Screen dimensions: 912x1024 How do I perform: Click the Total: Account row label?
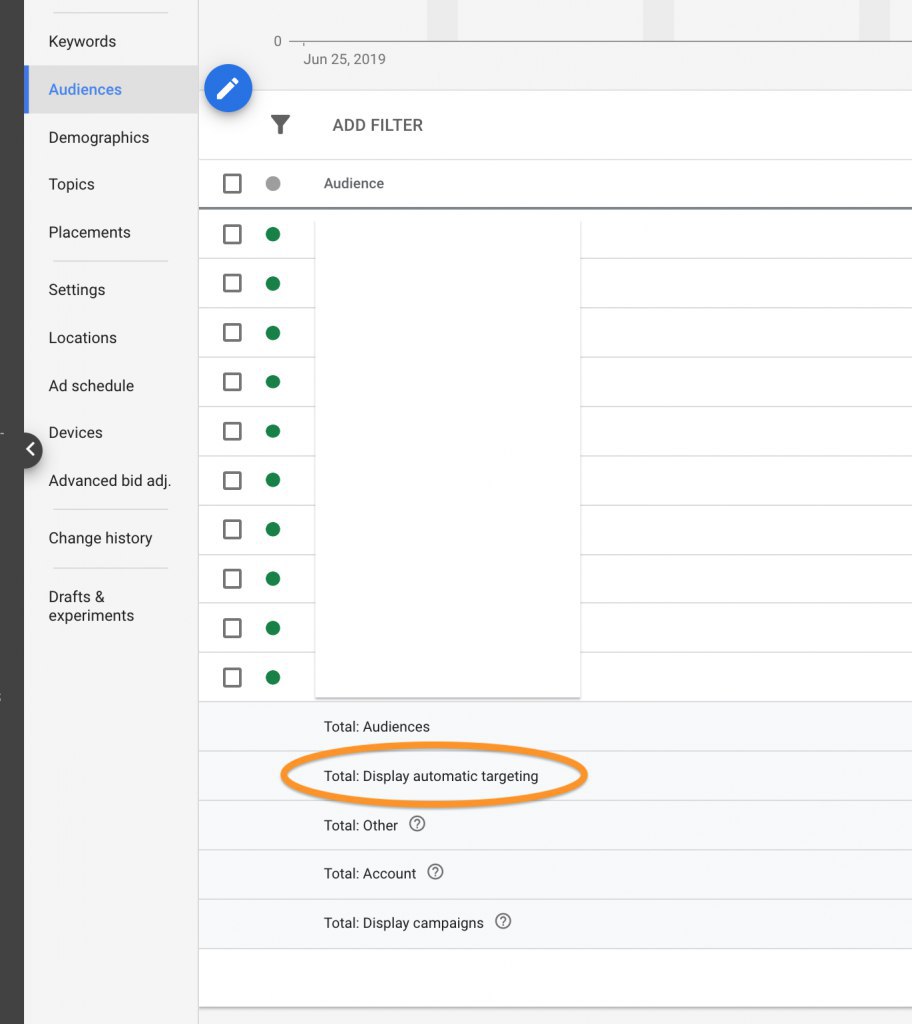point(370,874)
